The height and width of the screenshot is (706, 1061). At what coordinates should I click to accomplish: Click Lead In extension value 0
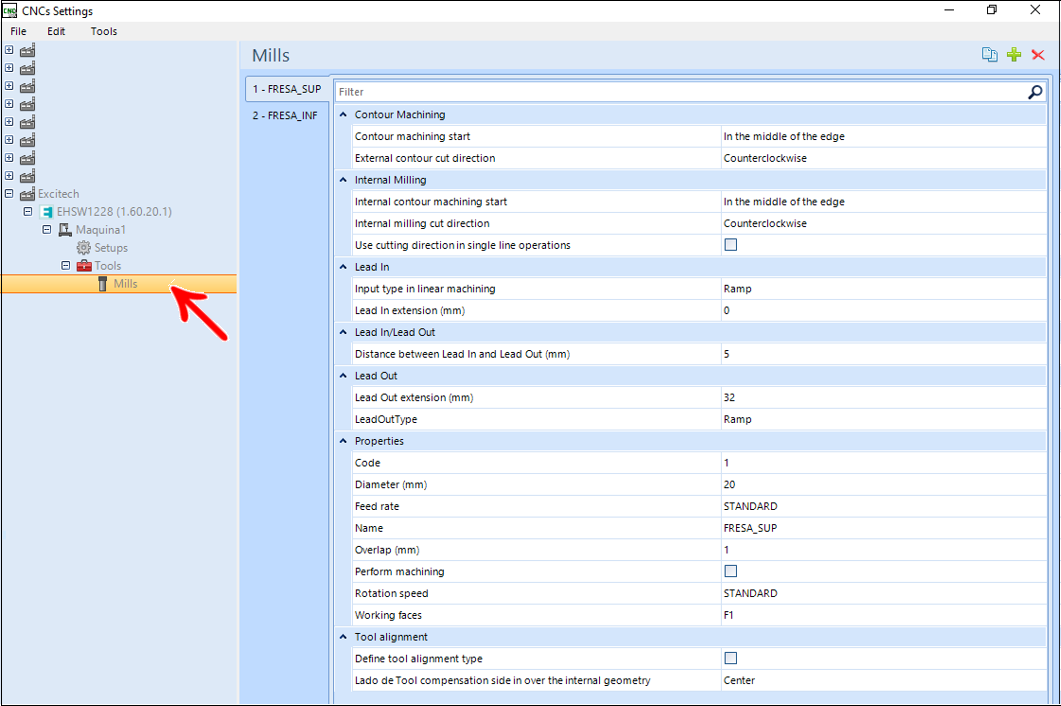[883, 311]
